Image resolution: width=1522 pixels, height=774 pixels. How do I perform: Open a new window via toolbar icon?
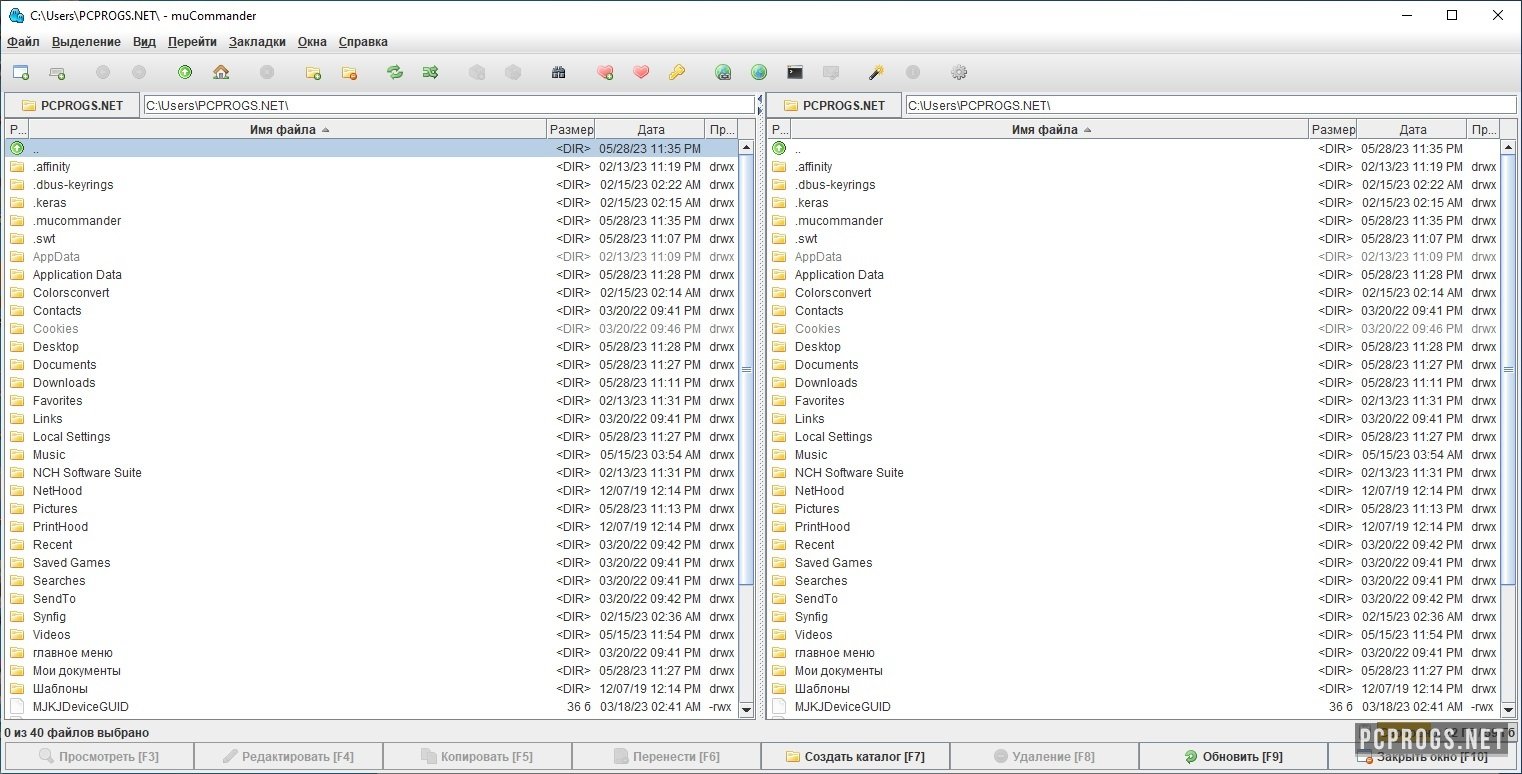[21, 72]
